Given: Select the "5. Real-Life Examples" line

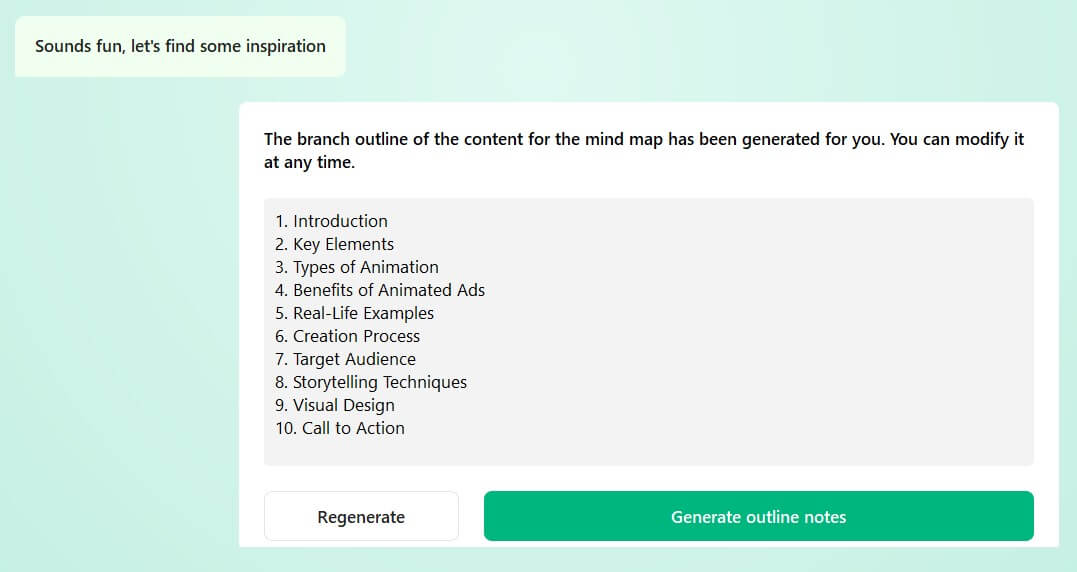Looking at the screenshot, I should [x=354, y=313].
